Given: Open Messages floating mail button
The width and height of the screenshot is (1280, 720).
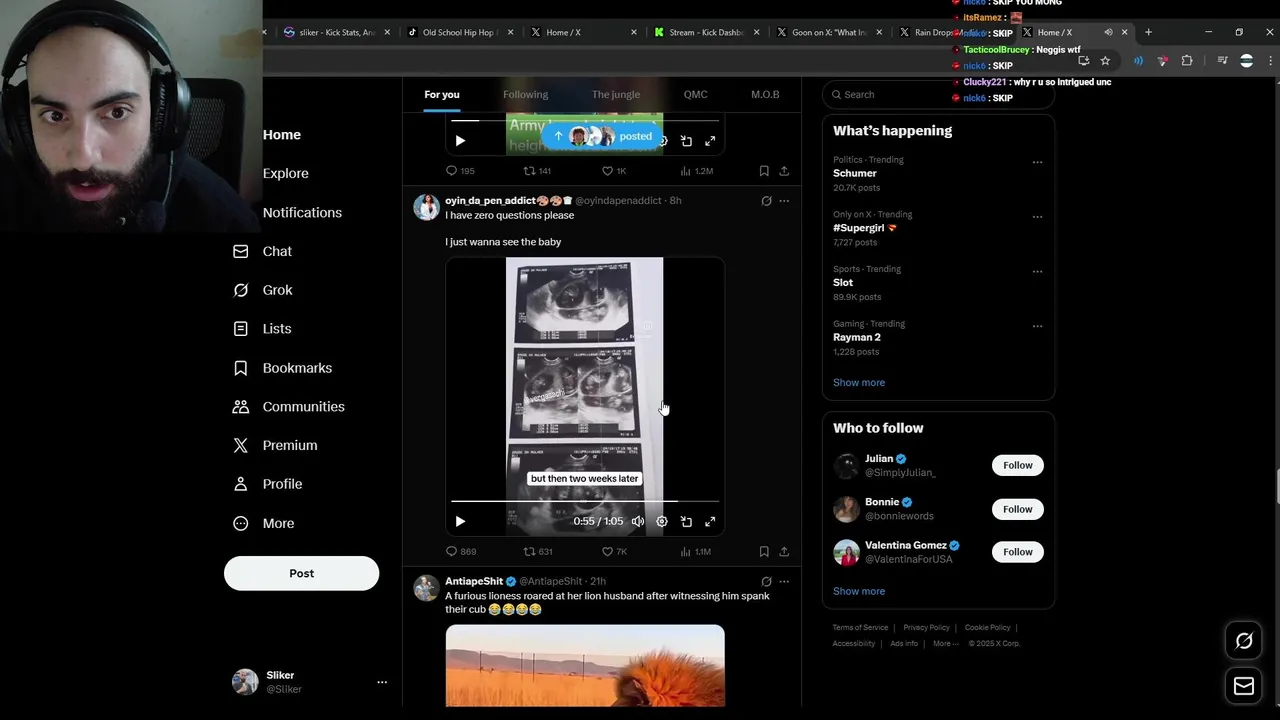Looking at the screenshot, I should pyautogui.click(x=1244, y=686).
